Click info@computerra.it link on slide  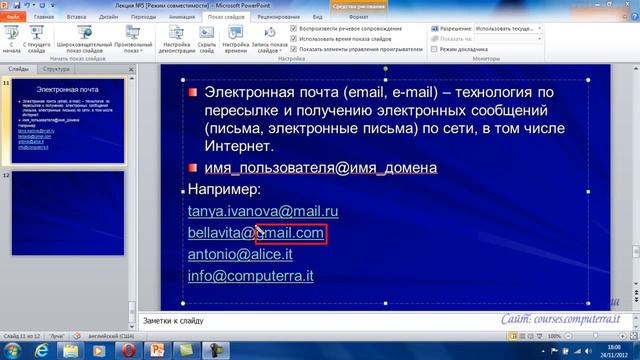click(251, 276)
